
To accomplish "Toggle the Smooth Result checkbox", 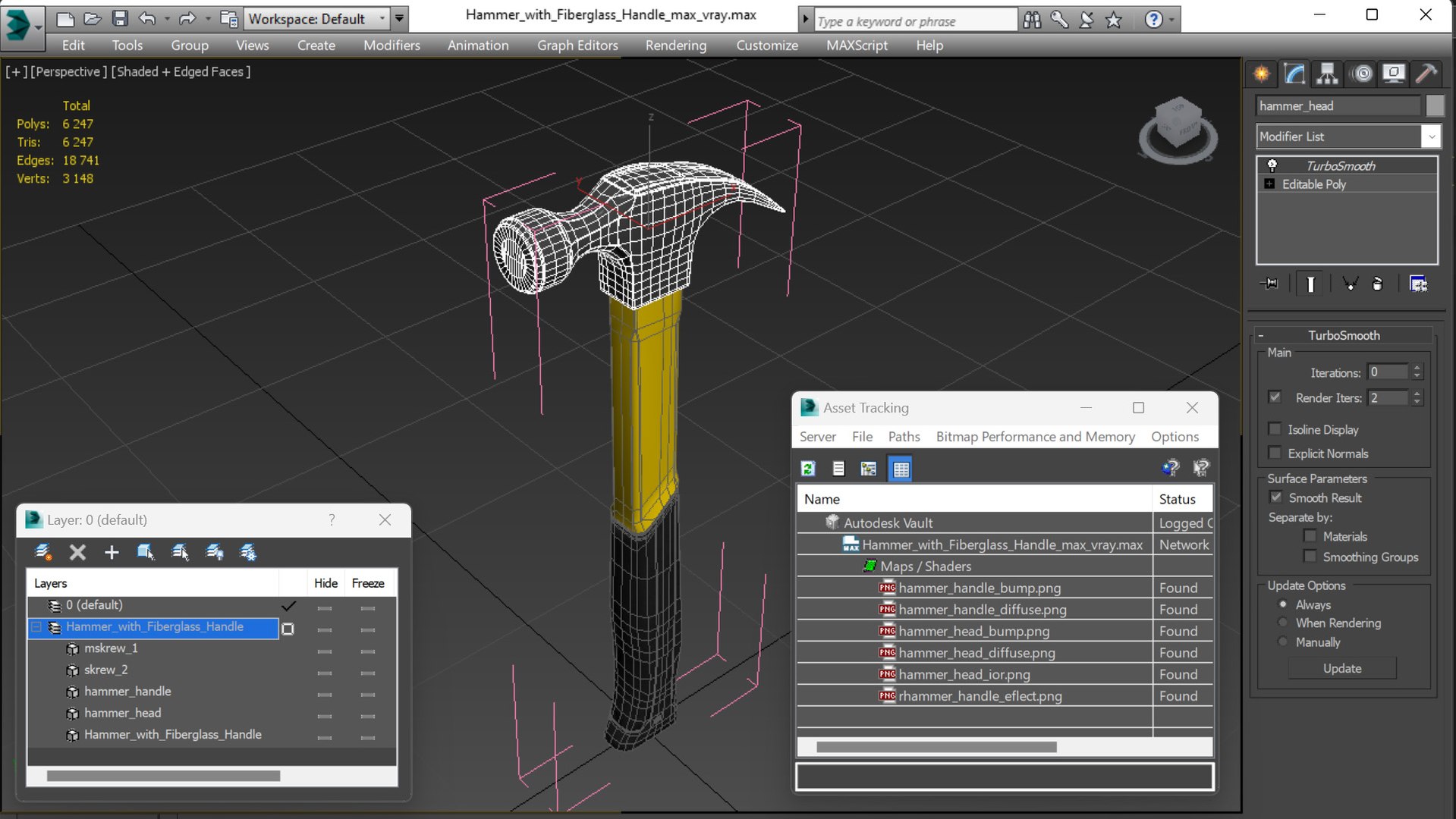I will click(1276, 497).
